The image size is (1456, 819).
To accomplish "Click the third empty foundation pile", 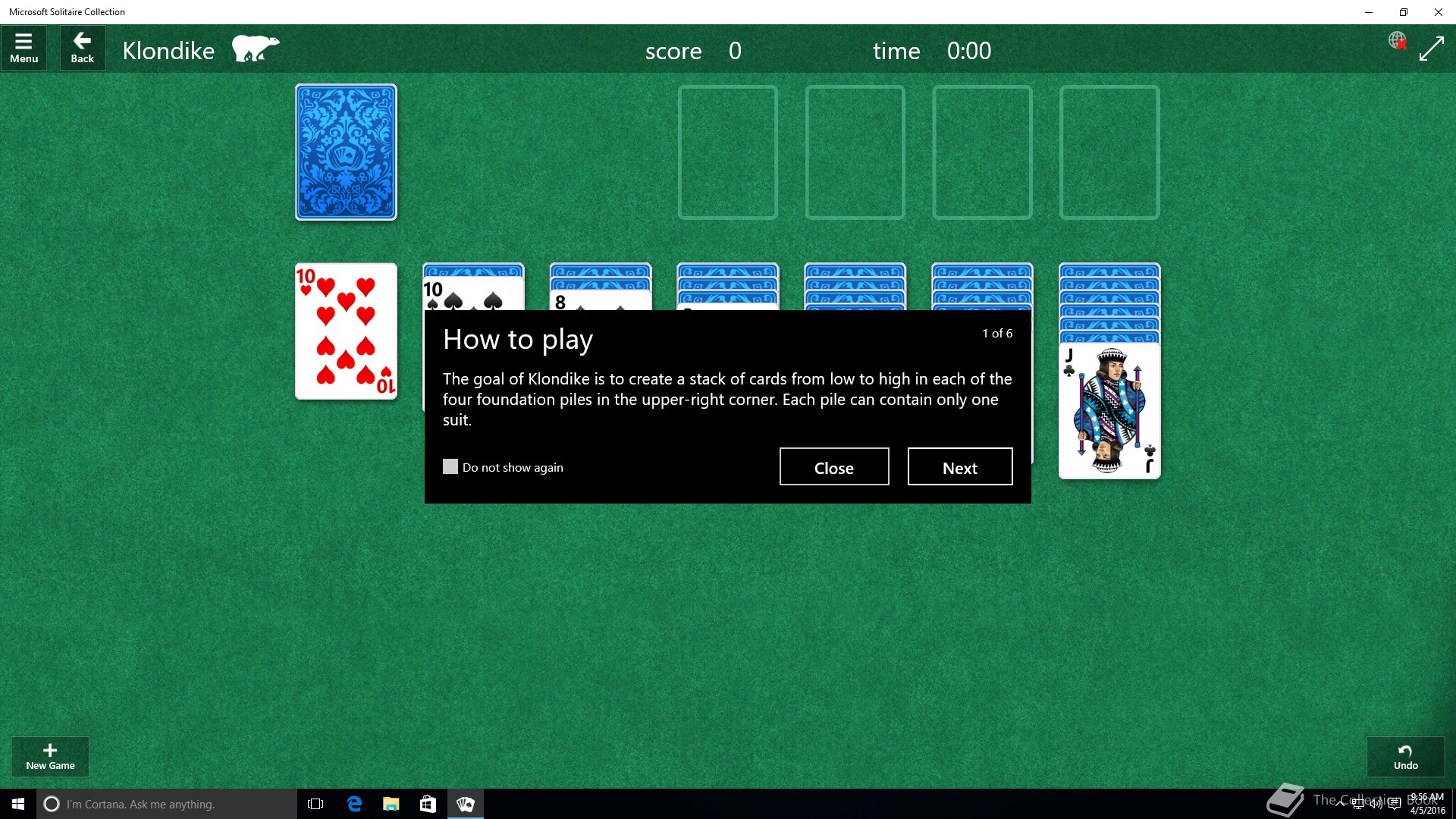I will click(x=982, y=152).
